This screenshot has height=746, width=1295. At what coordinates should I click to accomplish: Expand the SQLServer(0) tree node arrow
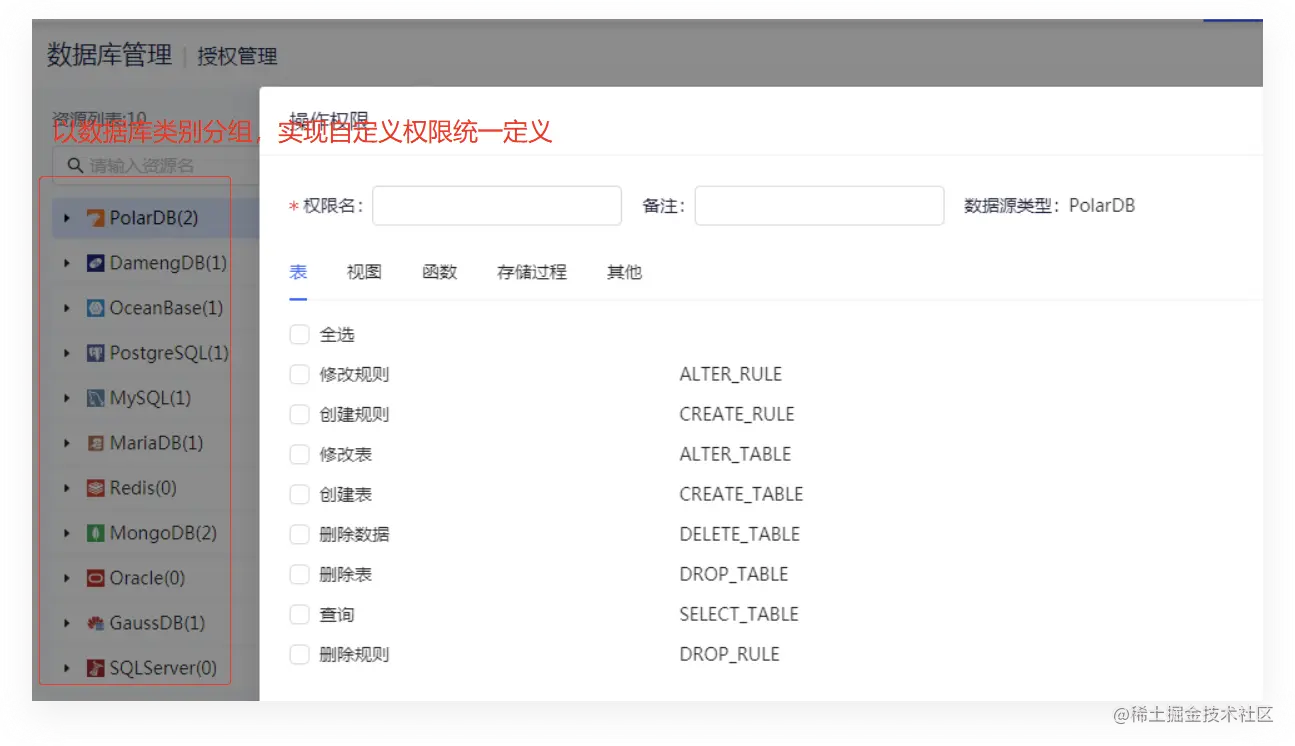(x=67, y=668)
